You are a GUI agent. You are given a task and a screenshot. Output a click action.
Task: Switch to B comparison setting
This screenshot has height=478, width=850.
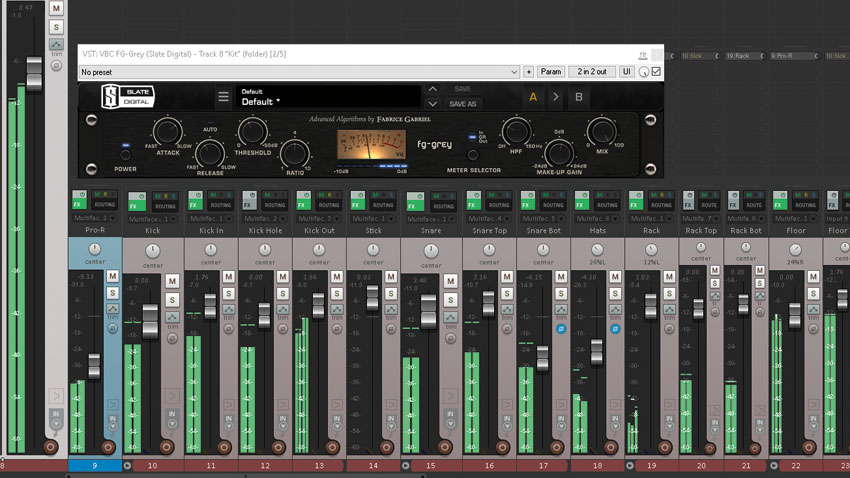pos(578,97)
